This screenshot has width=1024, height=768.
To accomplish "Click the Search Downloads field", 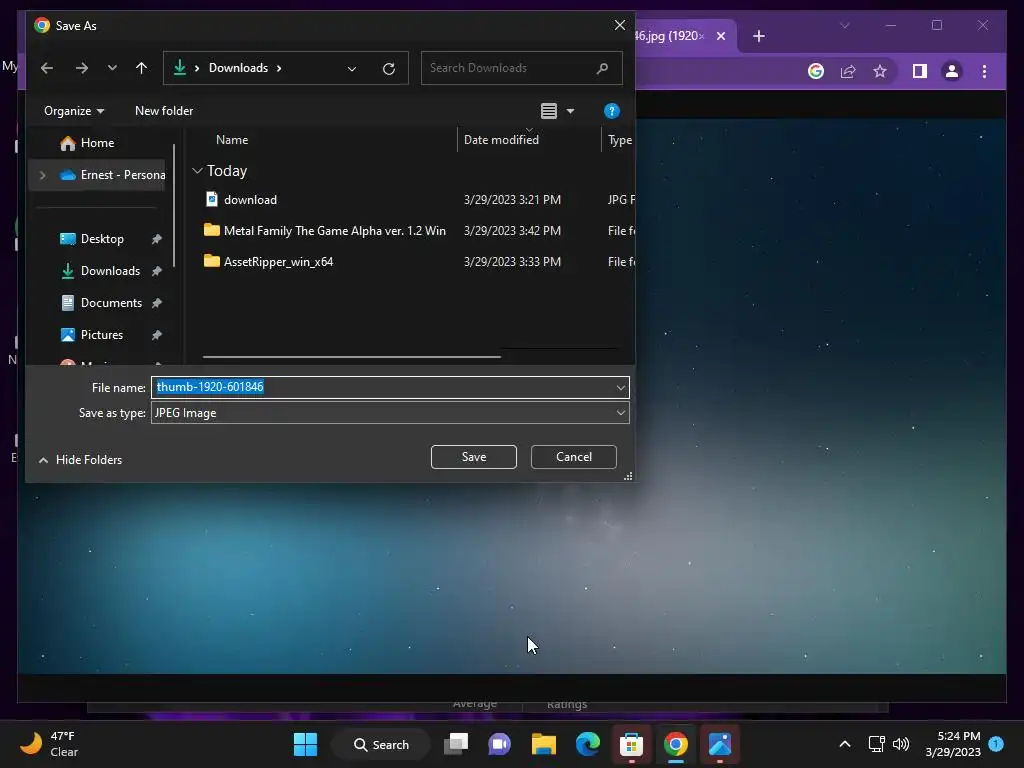I will (521, 68).
